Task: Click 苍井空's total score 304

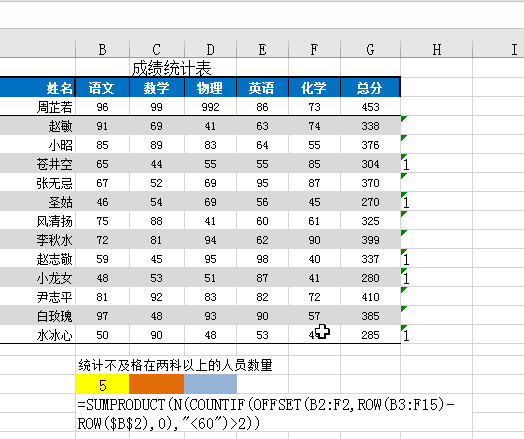Action: click(370, 164)
